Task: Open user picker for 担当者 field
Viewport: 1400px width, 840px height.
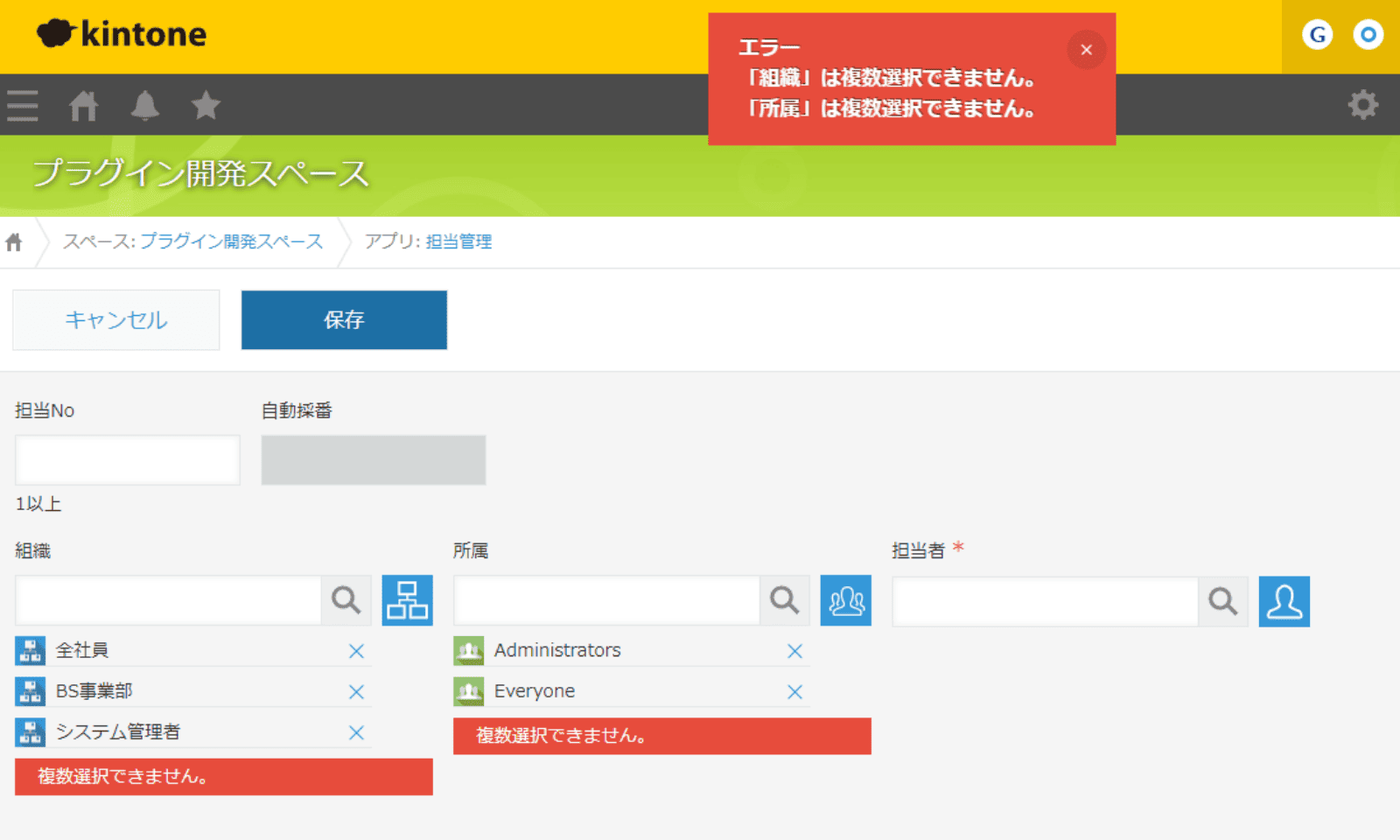Action: pyautogui.click(x=1284, y=601)
